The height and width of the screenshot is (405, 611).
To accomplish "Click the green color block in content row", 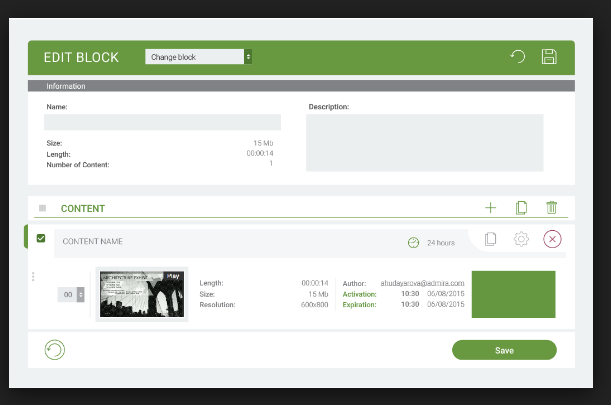I will pos(513,294).
